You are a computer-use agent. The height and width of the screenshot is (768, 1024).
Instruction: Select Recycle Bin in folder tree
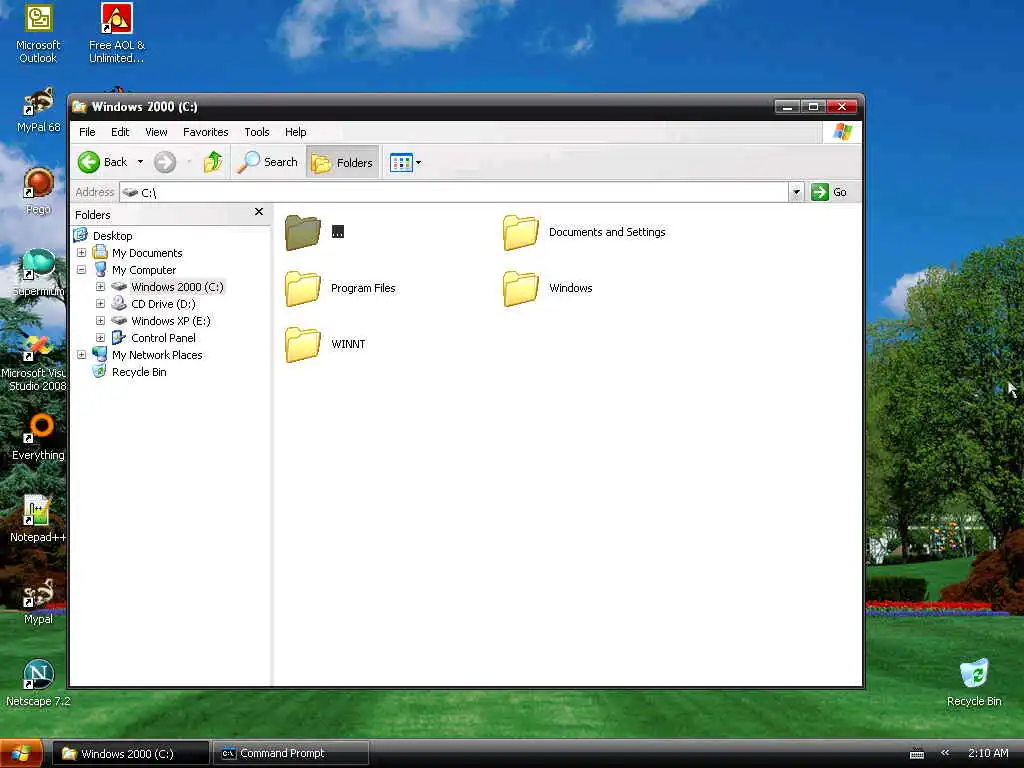139,372
